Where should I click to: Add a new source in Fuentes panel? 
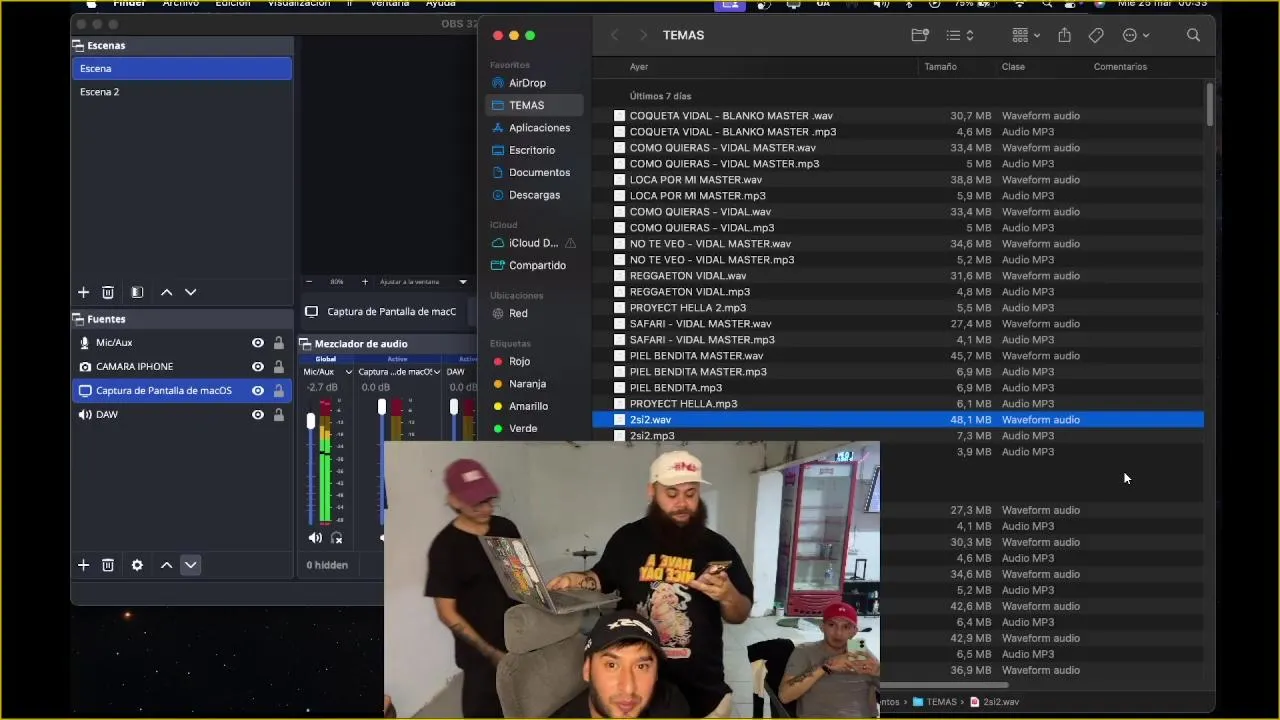83,565
